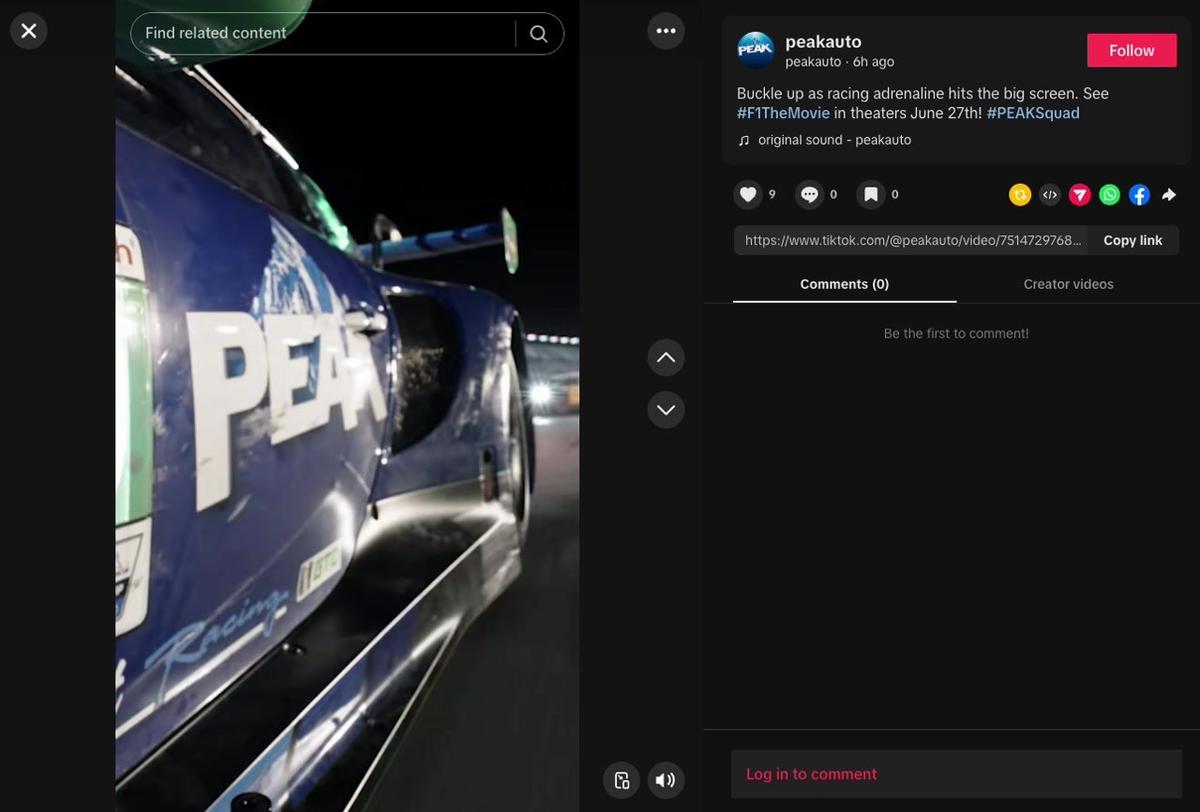Send to friends via the red icon
Screen dimensions: 1200x812
1080,195
